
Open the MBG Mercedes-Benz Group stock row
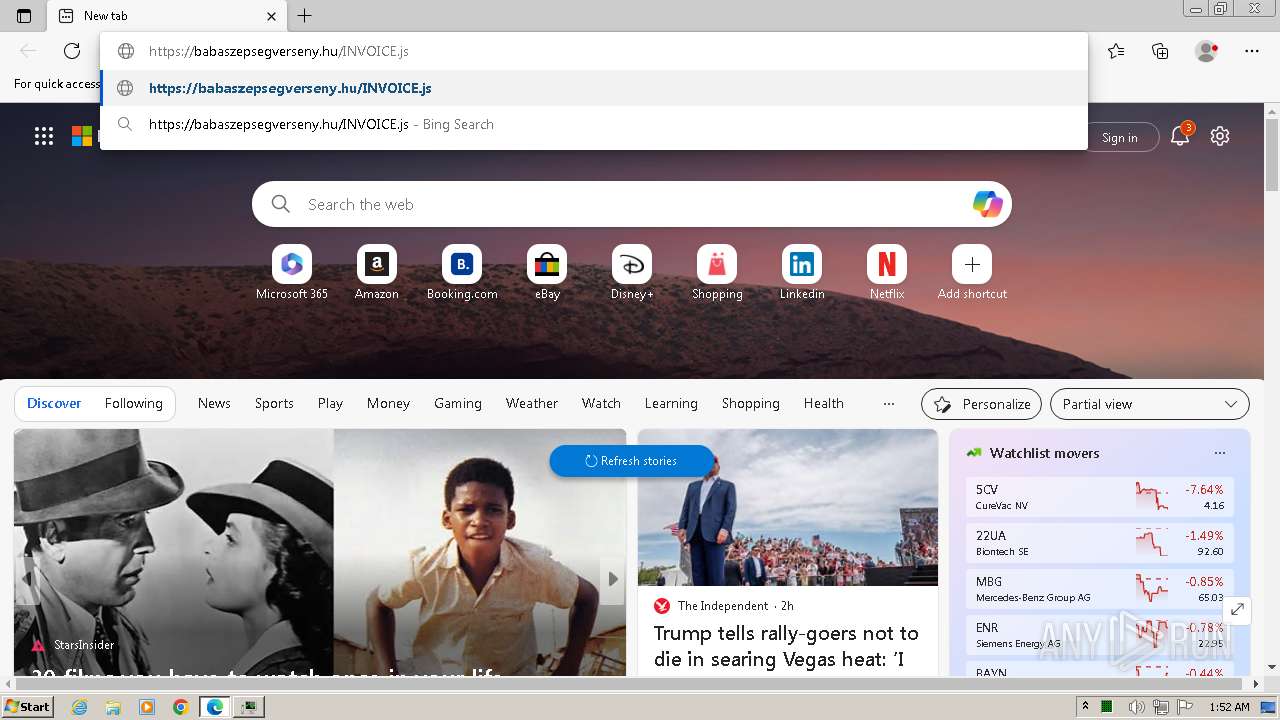(x=1100, y=589)
